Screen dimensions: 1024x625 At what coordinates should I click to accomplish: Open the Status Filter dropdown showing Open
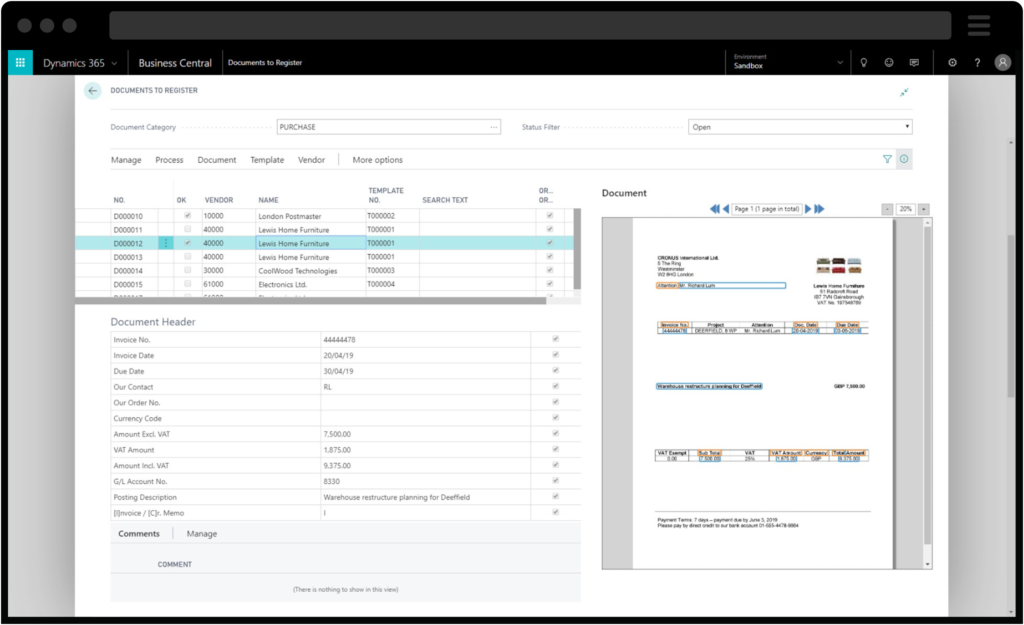tap(907, 126)
